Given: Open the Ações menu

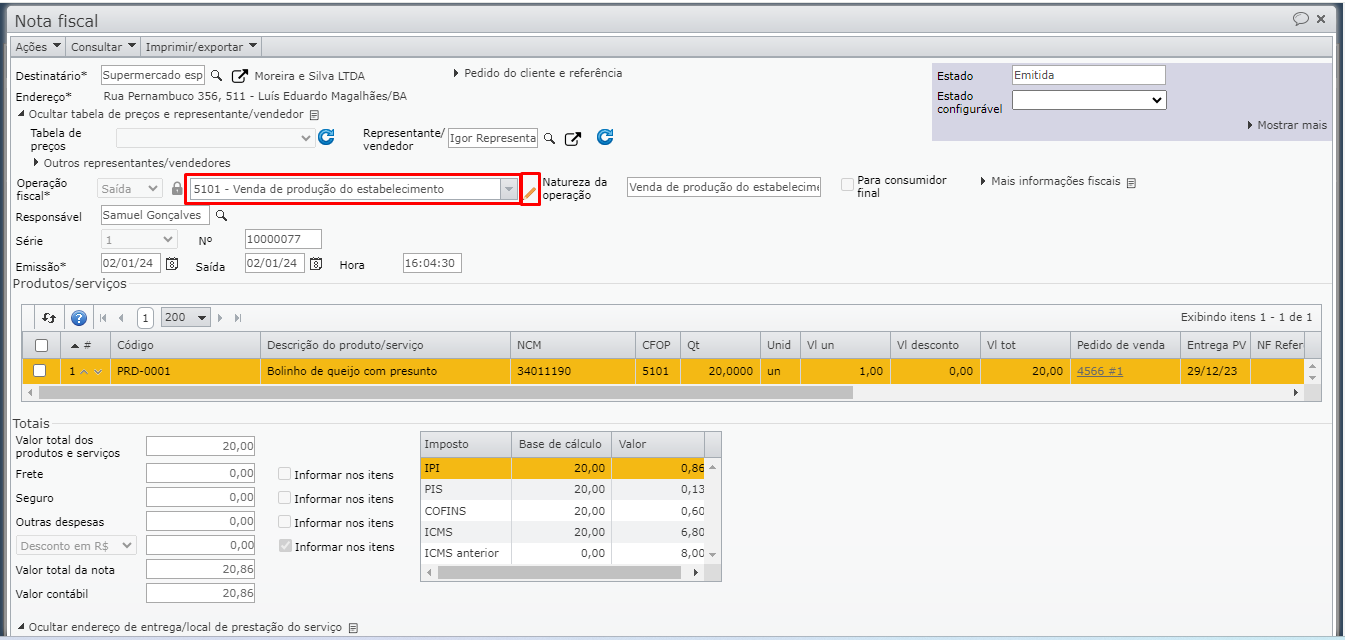Looking at the screenshot, I should click(x=38, y=46).
